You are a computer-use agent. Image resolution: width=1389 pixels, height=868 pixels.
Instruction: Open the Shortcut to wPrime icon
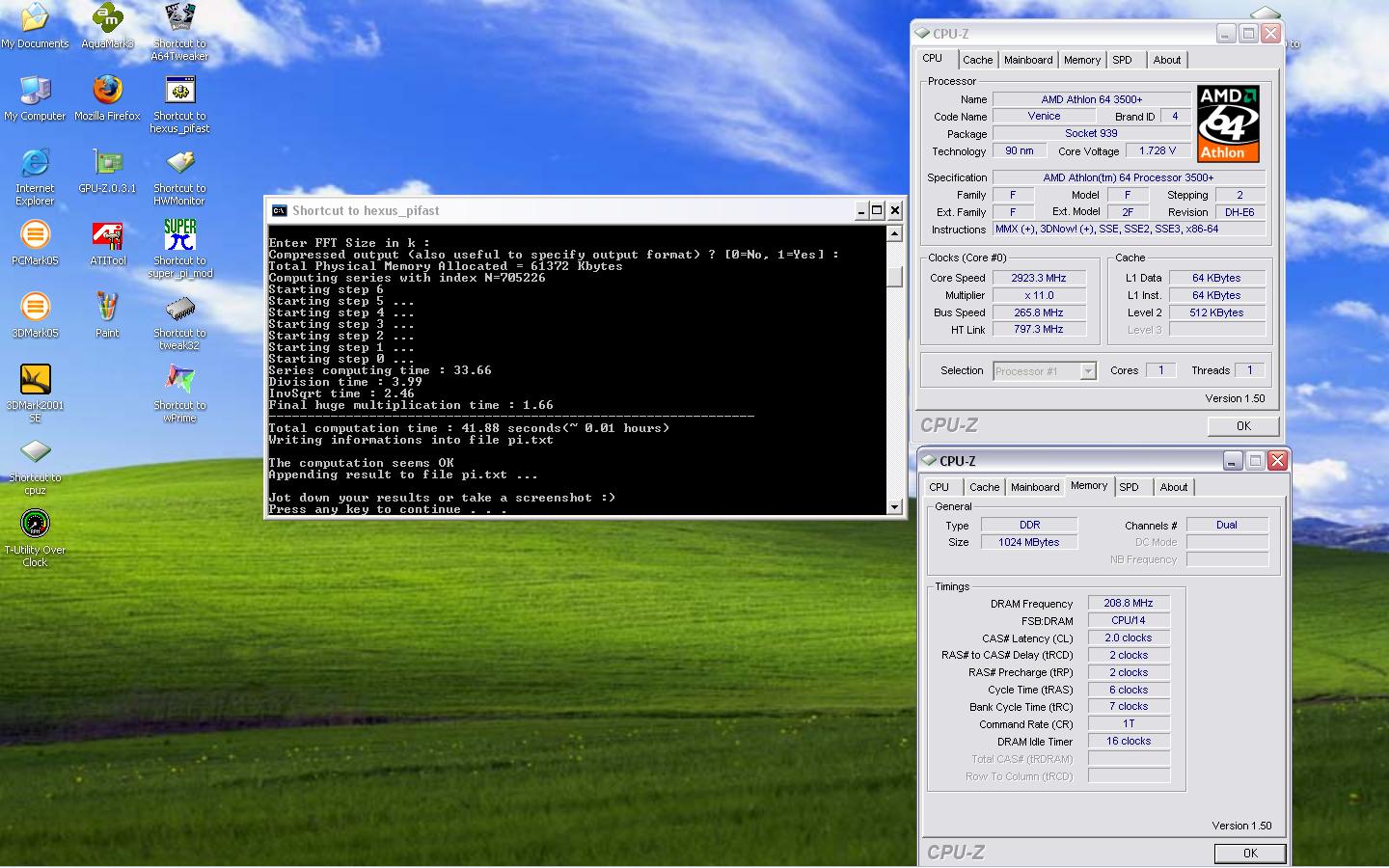coord(179,393)
